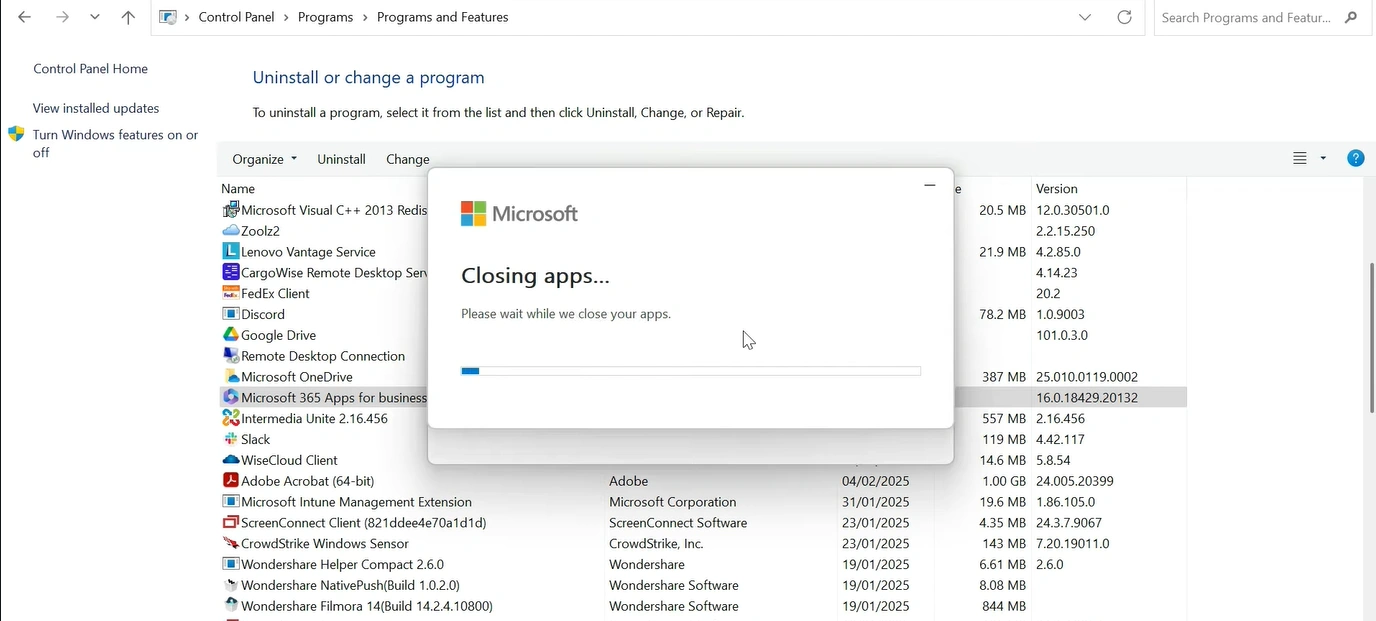
Task: Open previous locations dropdown next to back button
Action: [x=94, y=16]
